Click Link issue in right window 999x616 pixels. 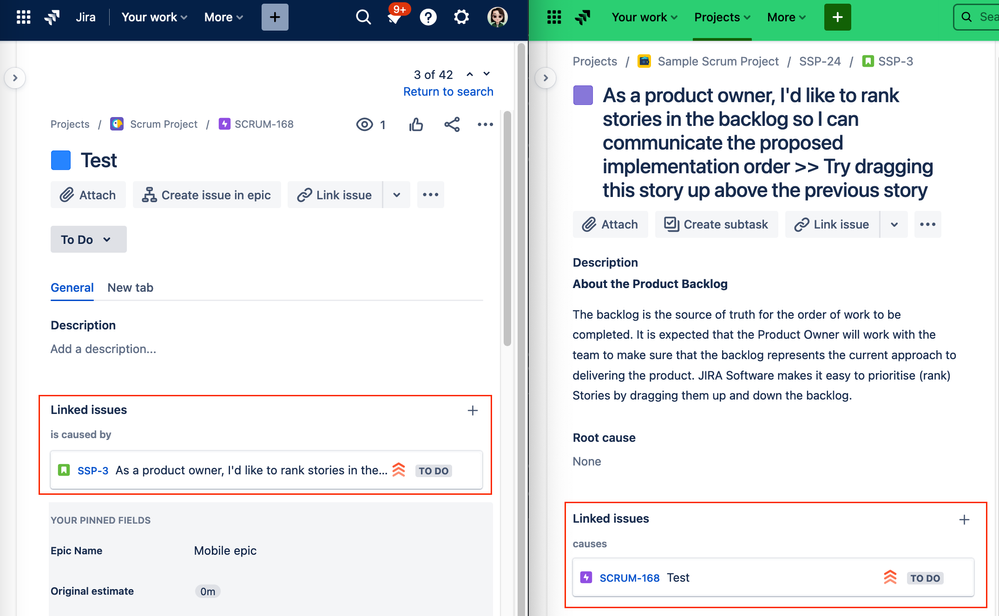tap(832, 224)
